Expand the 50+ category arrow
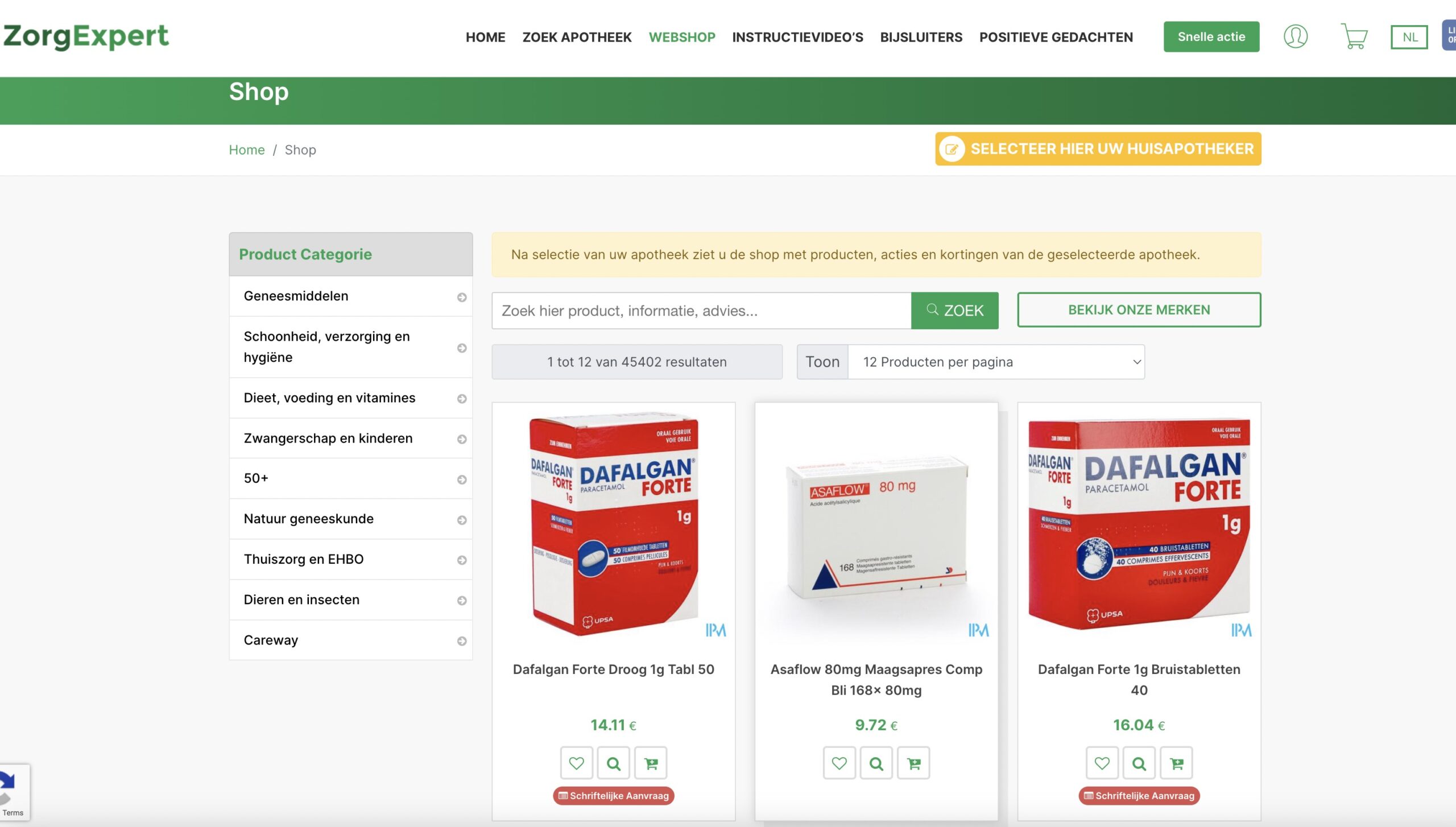The image size is (1456, 827). tap(462, 479)
